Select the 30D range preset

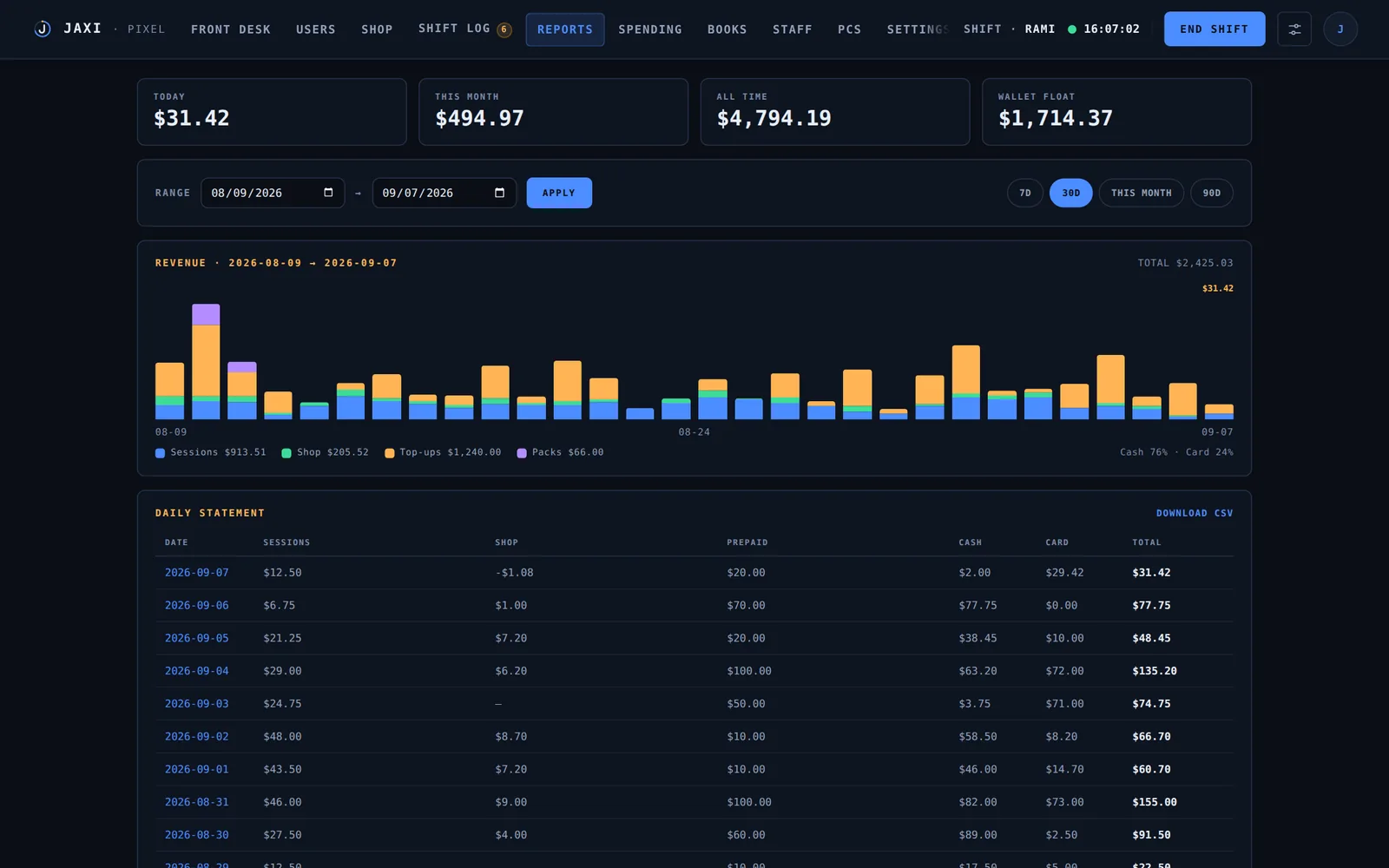1071,193
